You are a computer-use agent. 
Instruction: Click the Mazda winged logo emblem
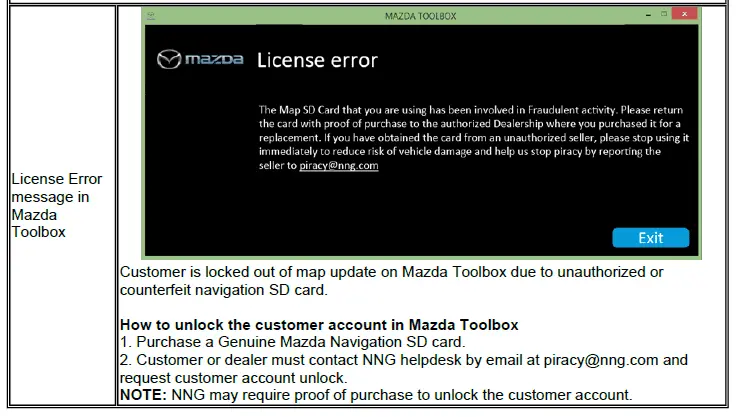[171, 61]
